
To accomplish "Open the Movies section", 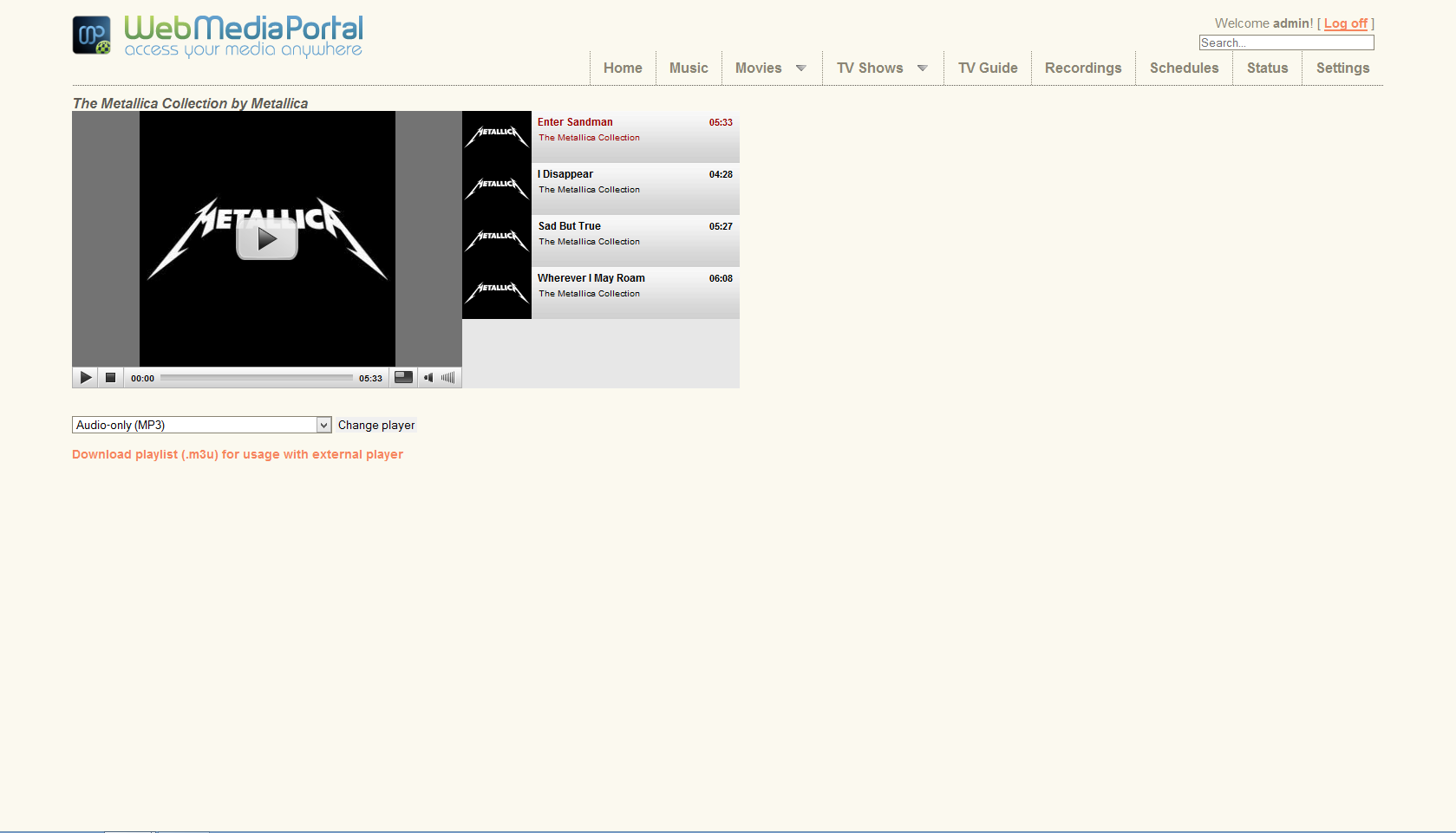I will click(x=759, y=68).
